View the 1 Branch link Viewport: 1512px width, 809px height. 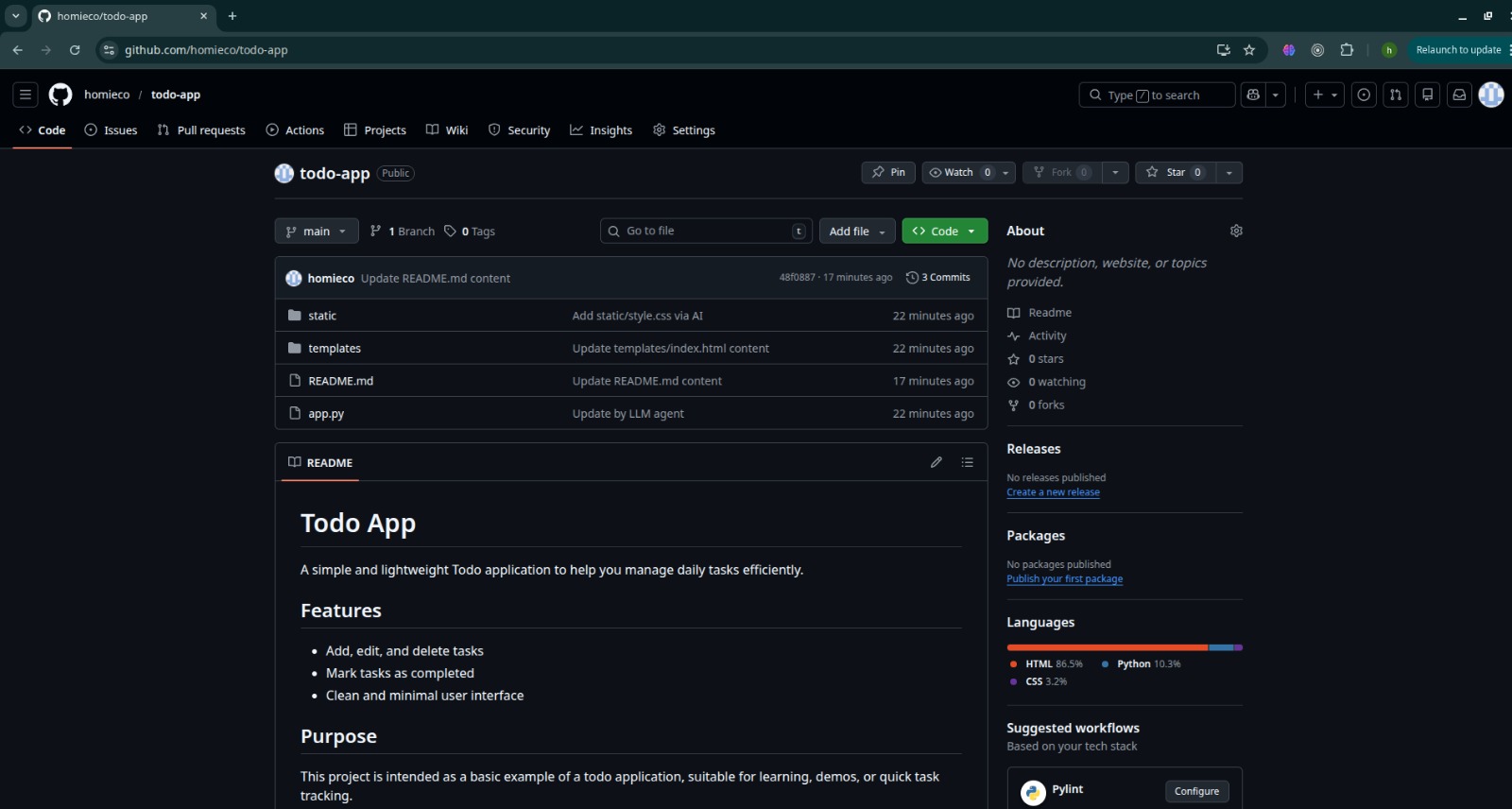tap(403, 231)
